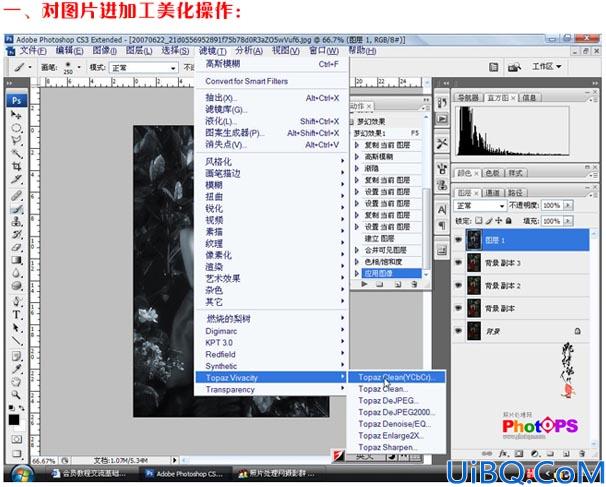Toggle lock image pixels
Viewport: 606px width, 487px height.
pyautogui.click(x=489, y=221)
